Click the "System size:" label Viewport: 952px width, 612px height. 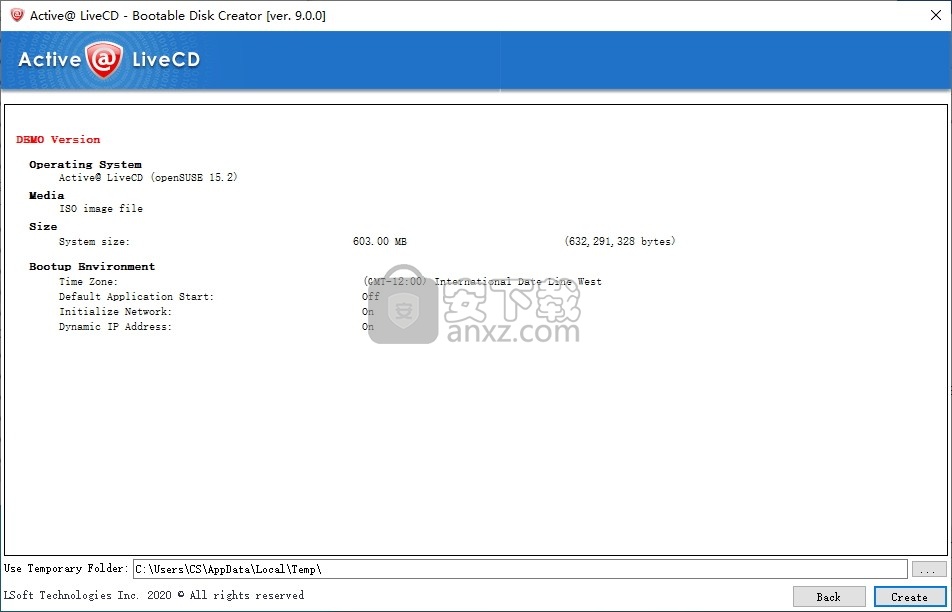pos(94,242)
